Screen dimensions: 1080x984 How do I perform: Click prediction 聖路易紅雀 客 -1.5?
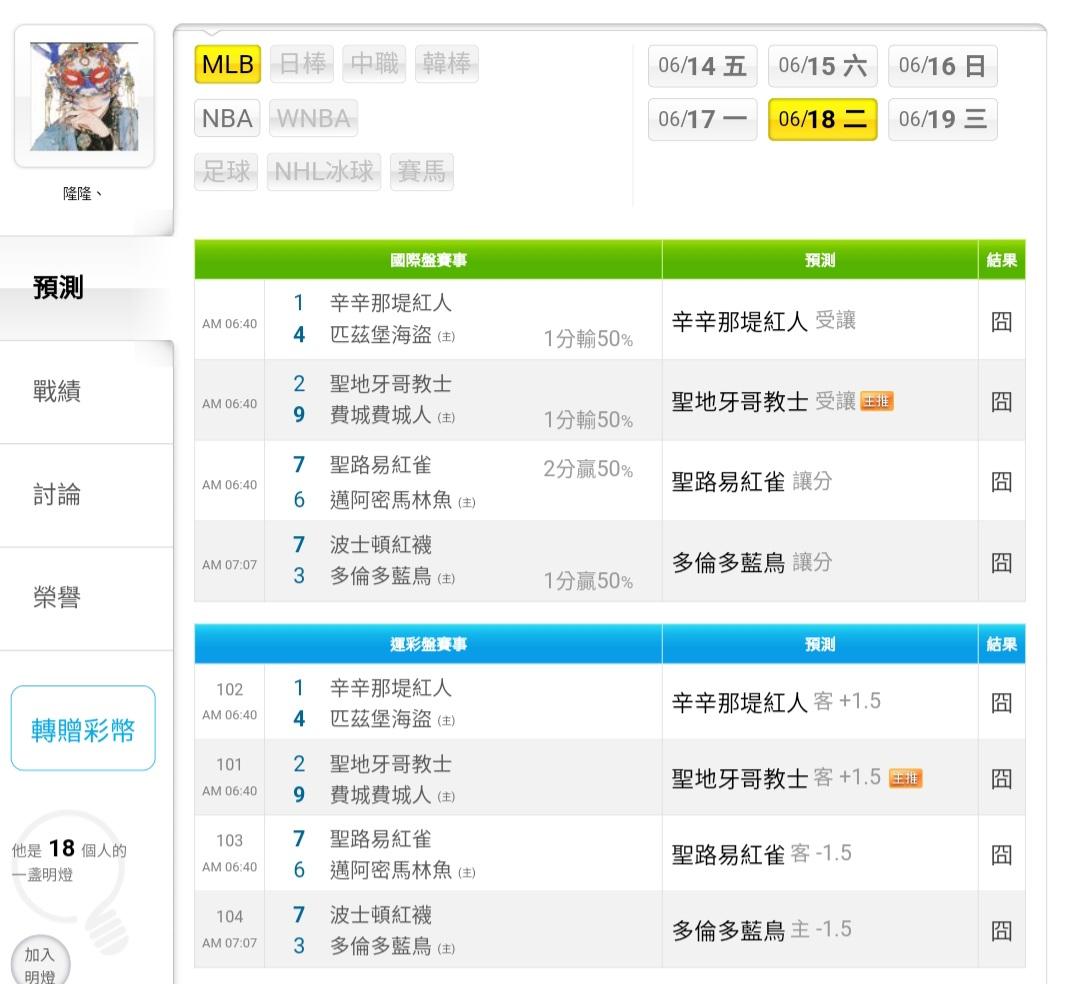click(762, 855)
